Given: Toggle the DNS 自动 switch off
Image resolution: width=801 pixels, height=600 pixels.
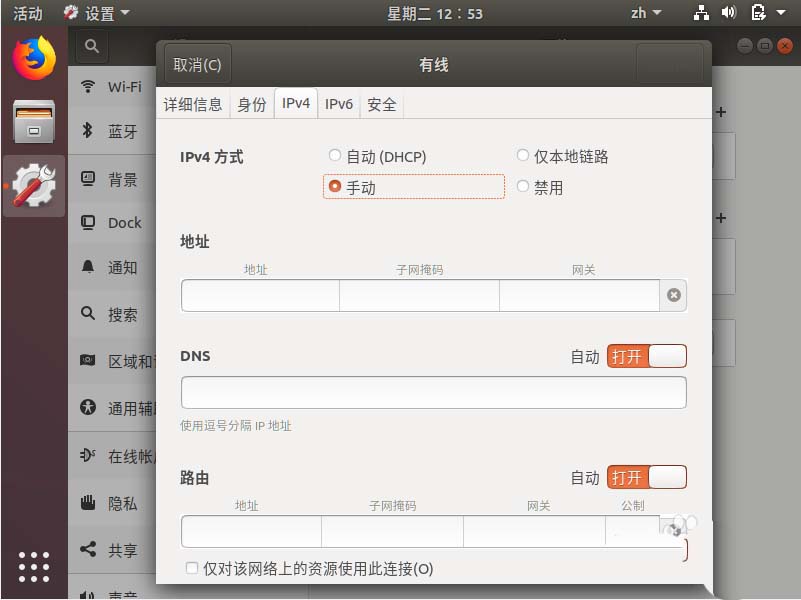Looking at the screenshot, I should 646,356.
